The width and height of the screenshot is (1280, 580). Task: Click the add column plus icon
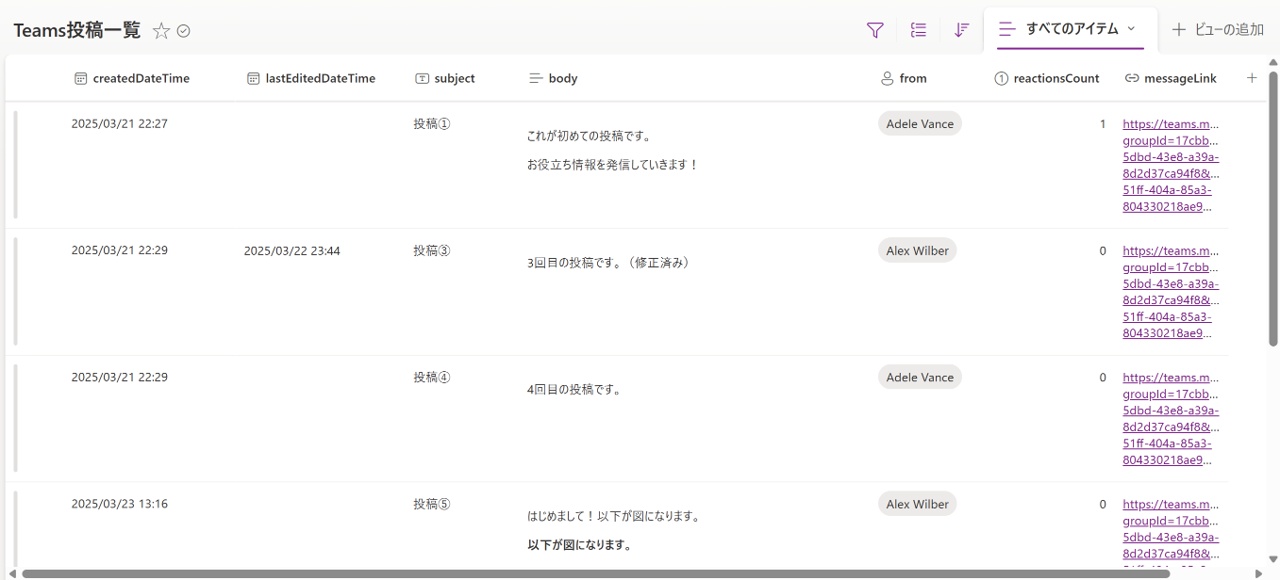tap(1251, 78)
